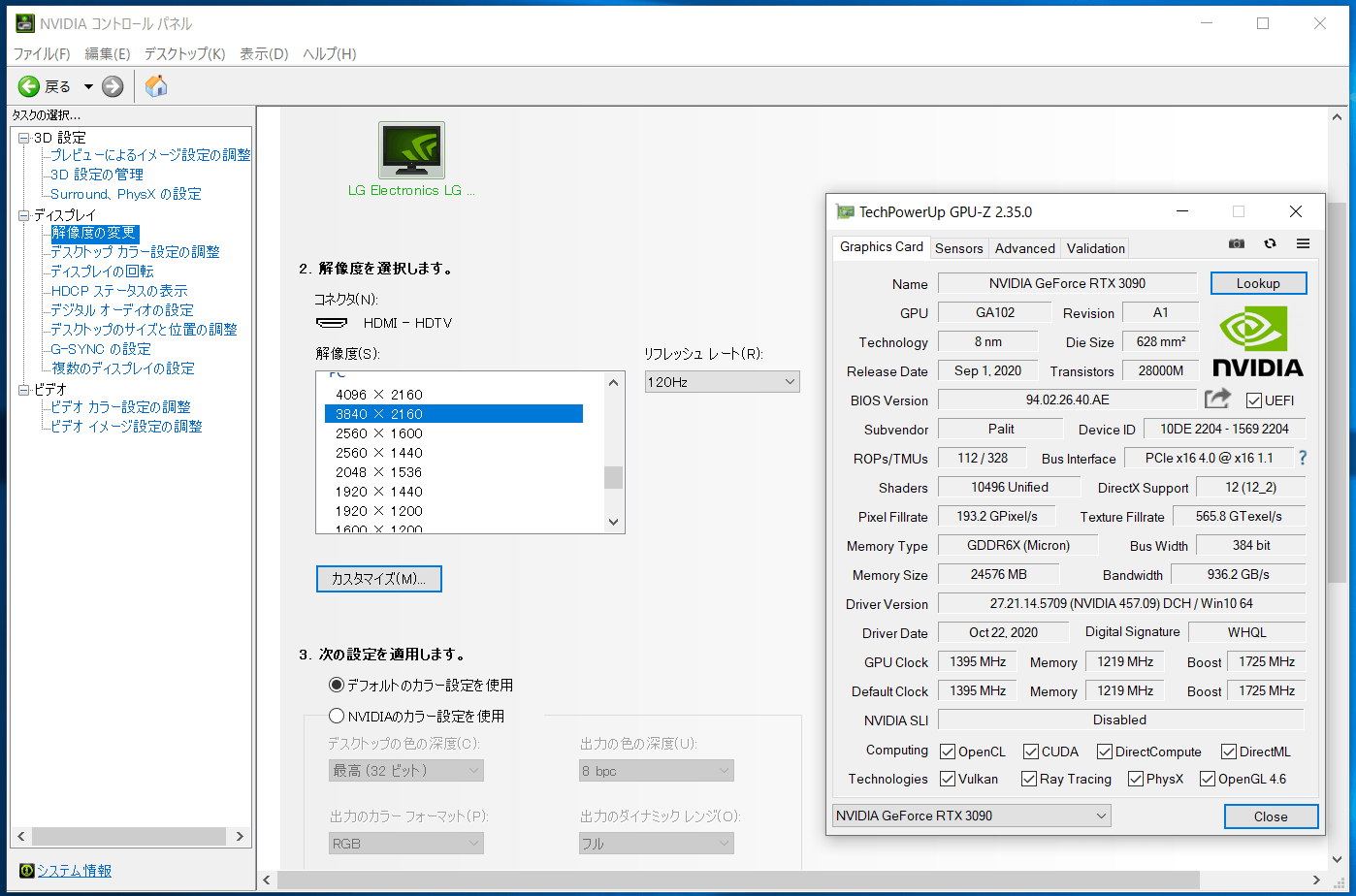Toggle the DirectCompute checkbox
The height and width of the screenshot is (896, 1356).
tap(1105, 752)
